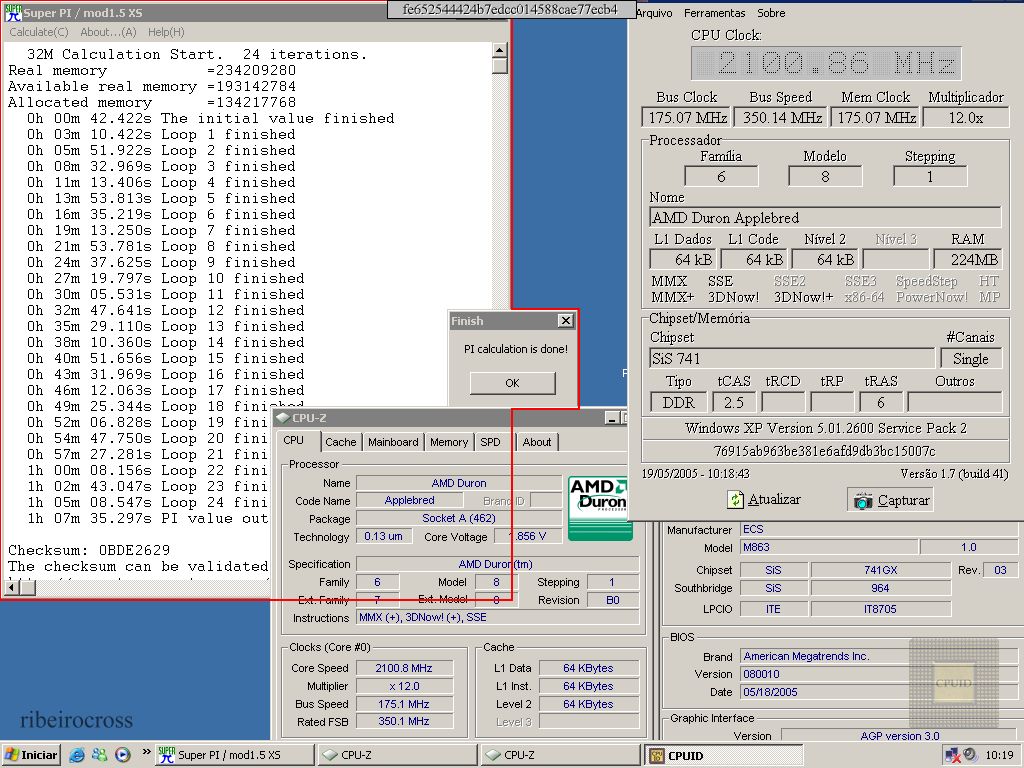Click Super PI vertical scrollbar up arrow
The width and height of the screenshot is (1024, 768).
pos(500,50)
